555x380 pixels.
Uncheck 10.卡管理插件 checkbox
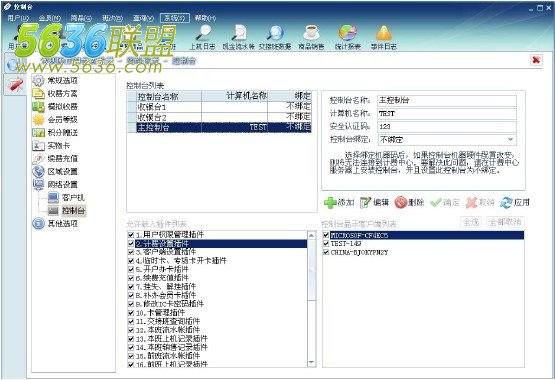point(131,313)
